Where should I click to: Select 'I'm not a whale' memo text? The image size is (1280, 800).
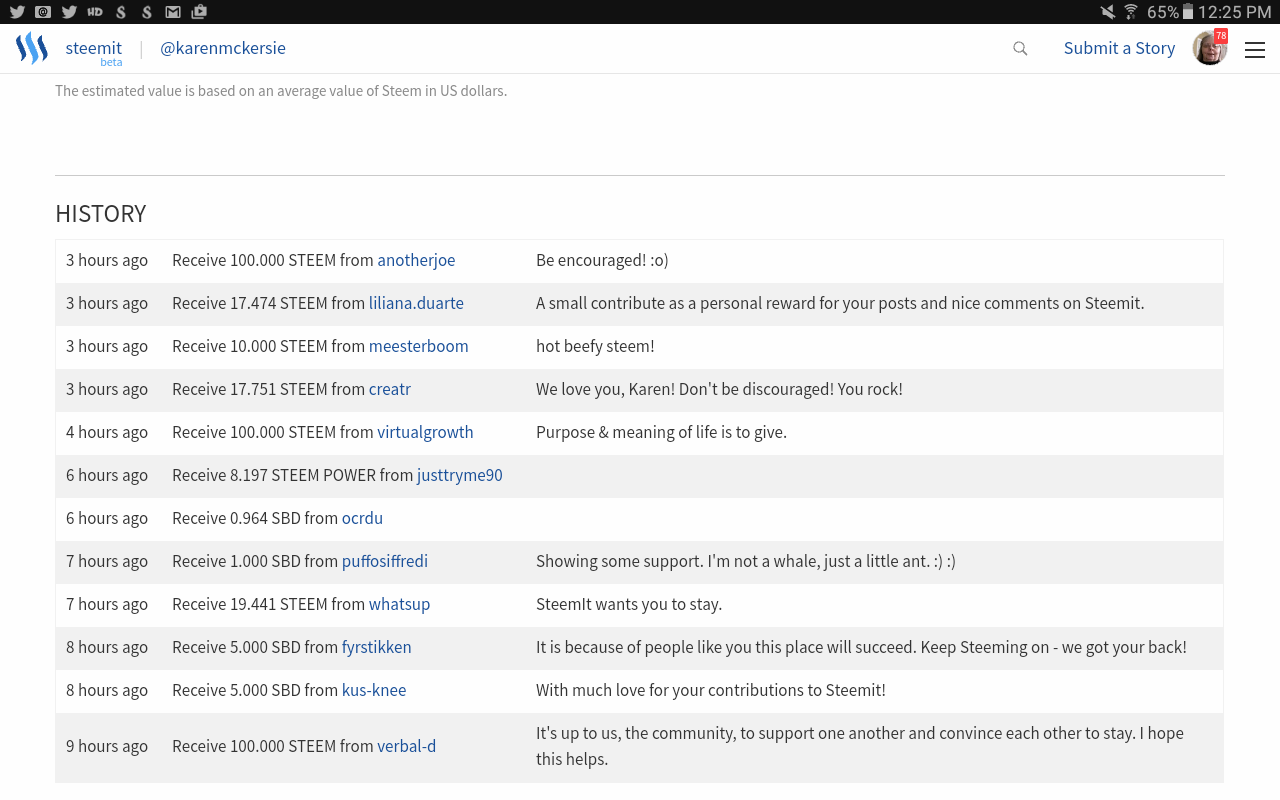(763, 561)
